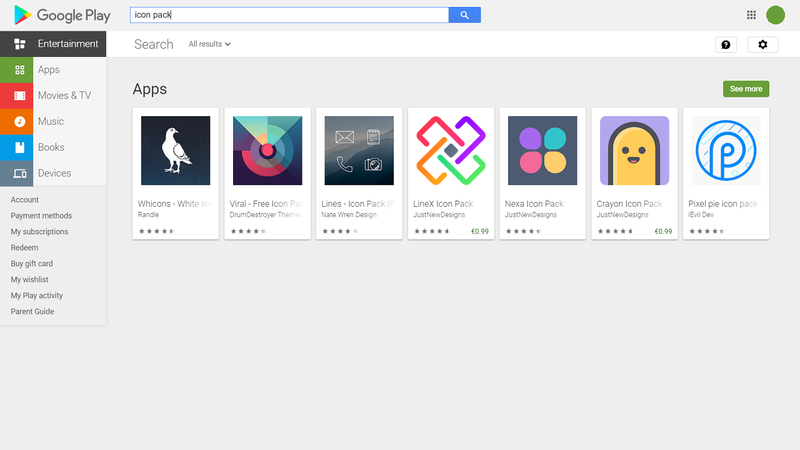Screen dimensions: 800x450
Task: Open the help question mark icon
Action: pos(726,44)
